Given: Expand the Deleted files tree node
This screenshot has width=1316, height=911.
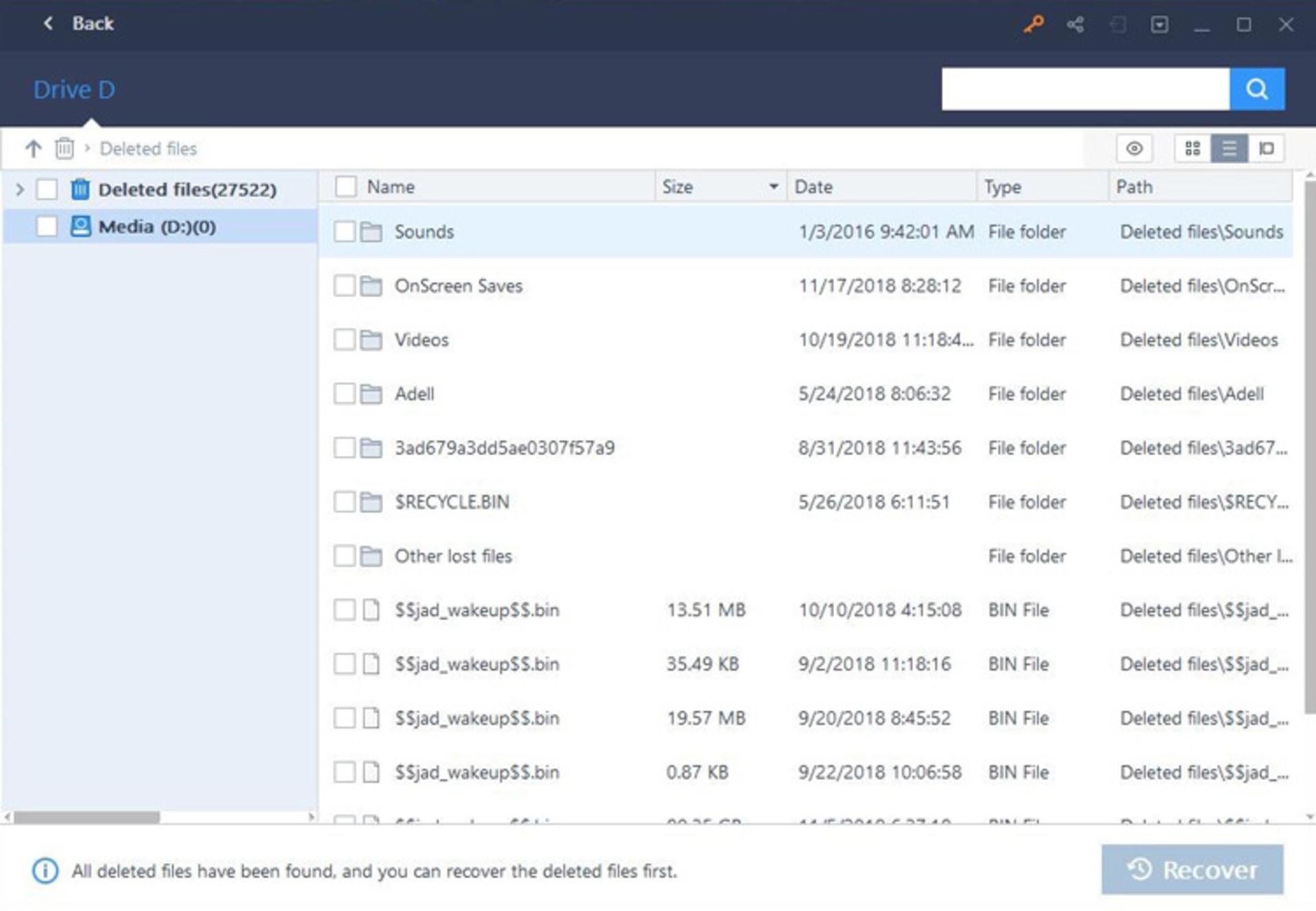Looking at the screenshot, I should (20, 189).
